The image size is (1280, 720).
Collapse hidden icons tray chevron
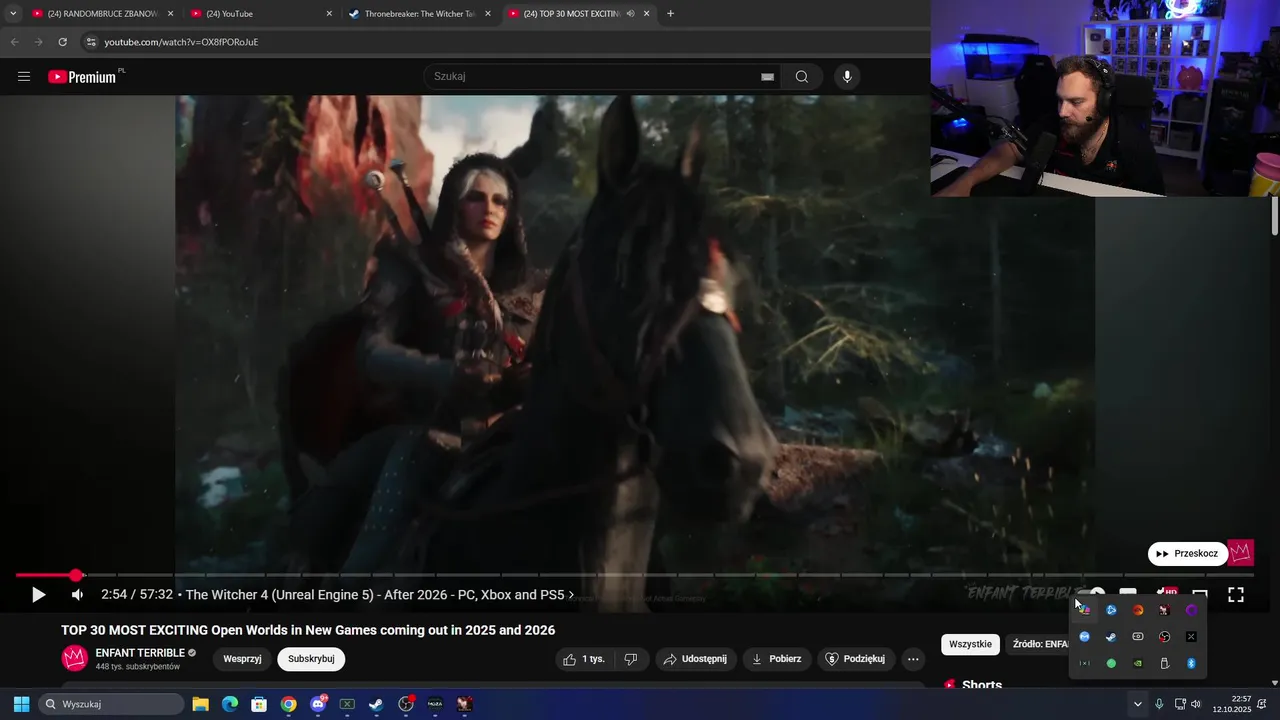(x=1137, y=704)
